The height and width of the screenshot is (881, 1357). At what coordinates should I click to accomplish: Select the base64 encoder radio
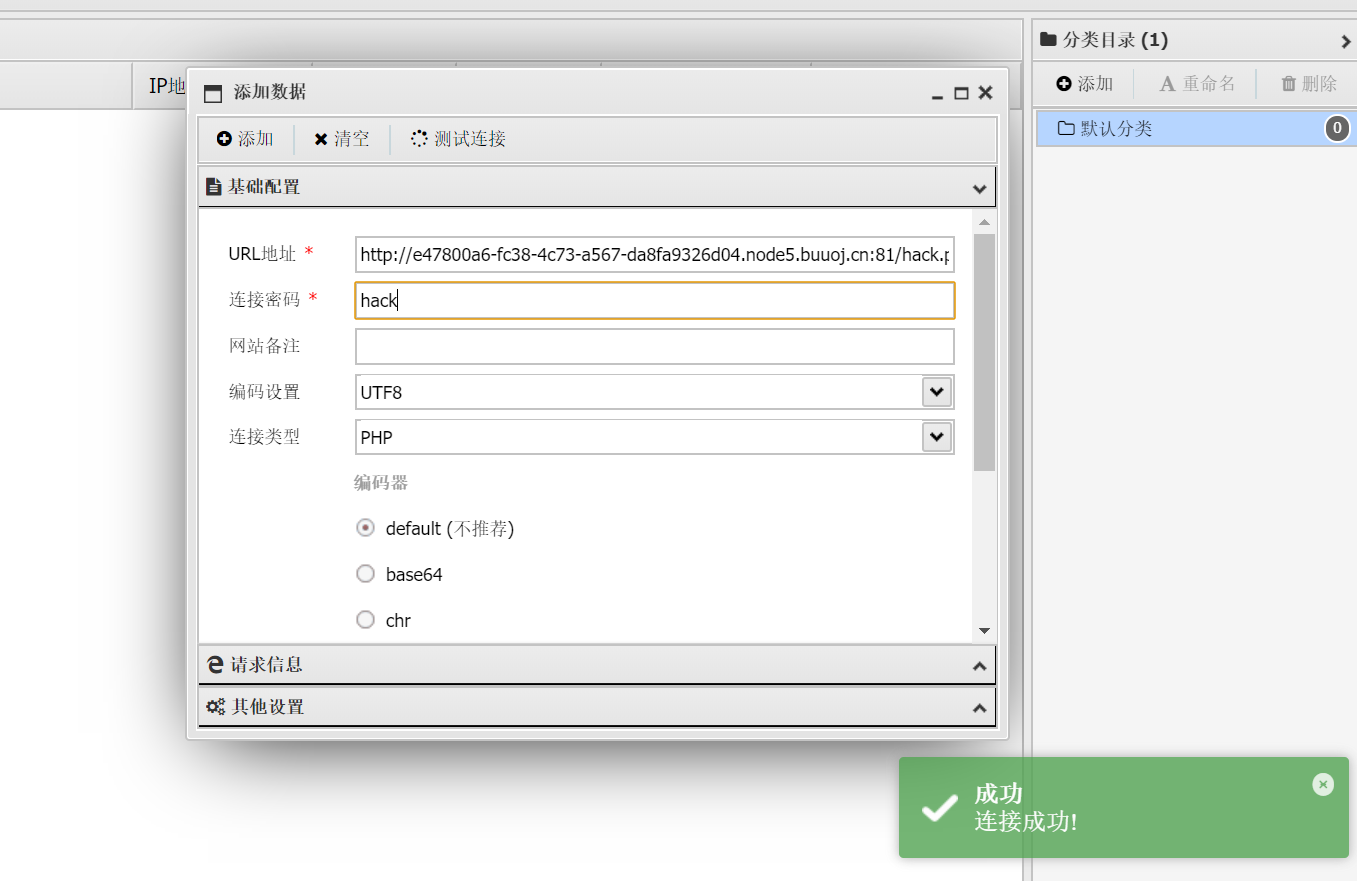pyautogui.click(x=366, y=574)
